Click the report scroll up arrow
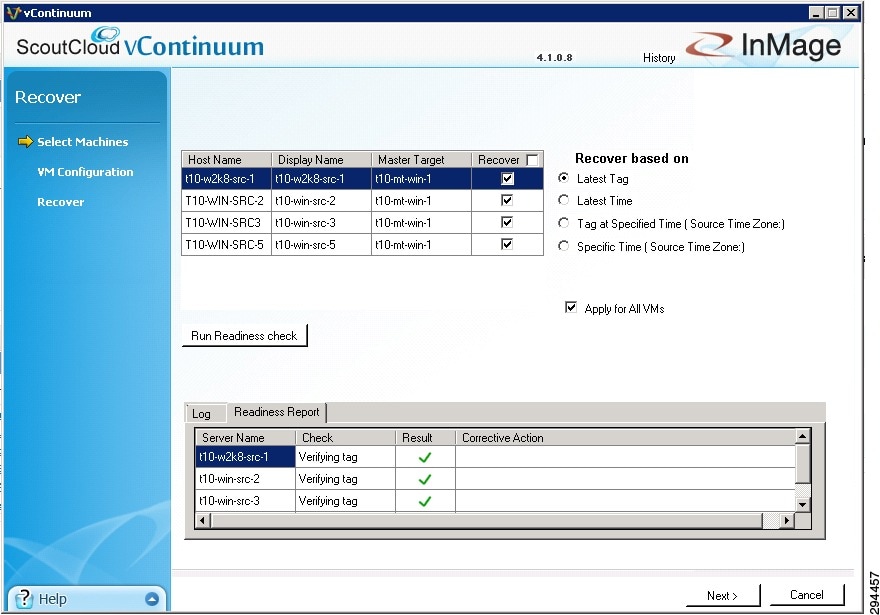The height and width of the screenshot is (615, 880). (x=803, y=437)
